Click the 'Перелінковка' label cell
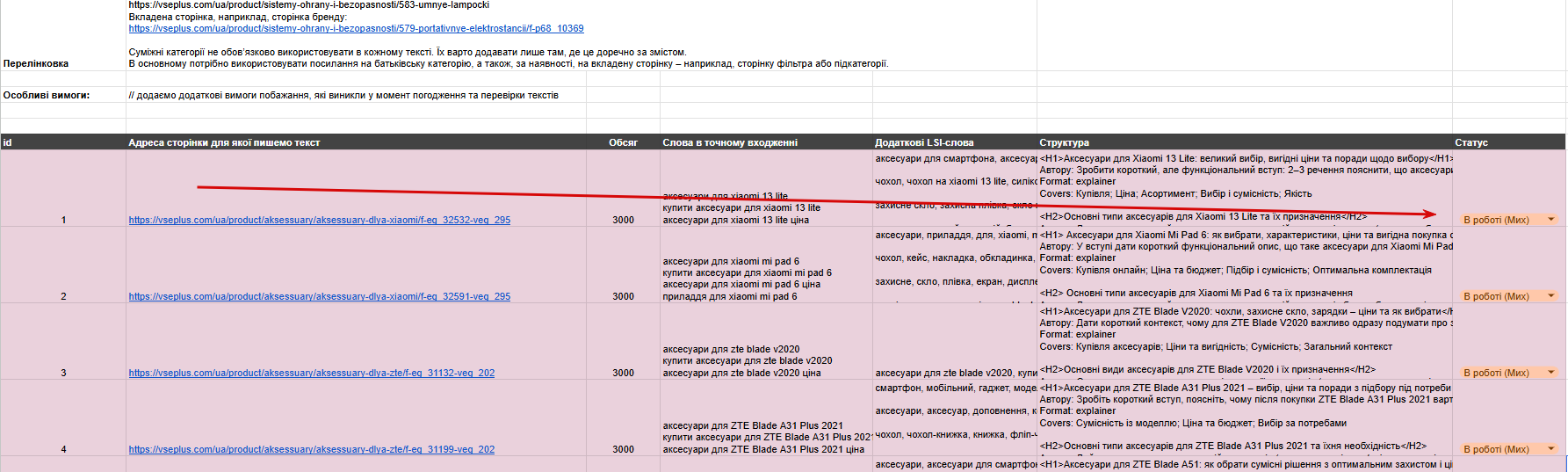Viewport: 1568px width, 472px height. pyautogui.click(x=63, y=35)
